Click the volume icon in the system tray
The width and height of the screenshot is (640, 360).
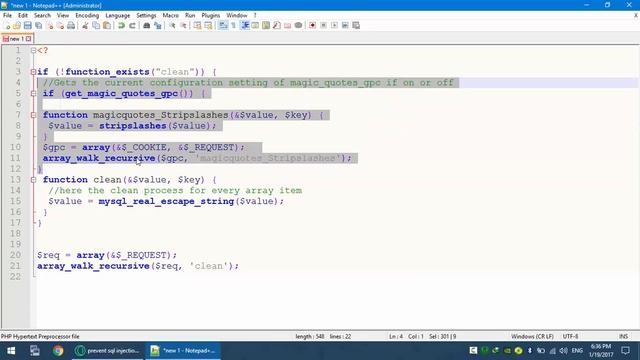coord(563,351)
